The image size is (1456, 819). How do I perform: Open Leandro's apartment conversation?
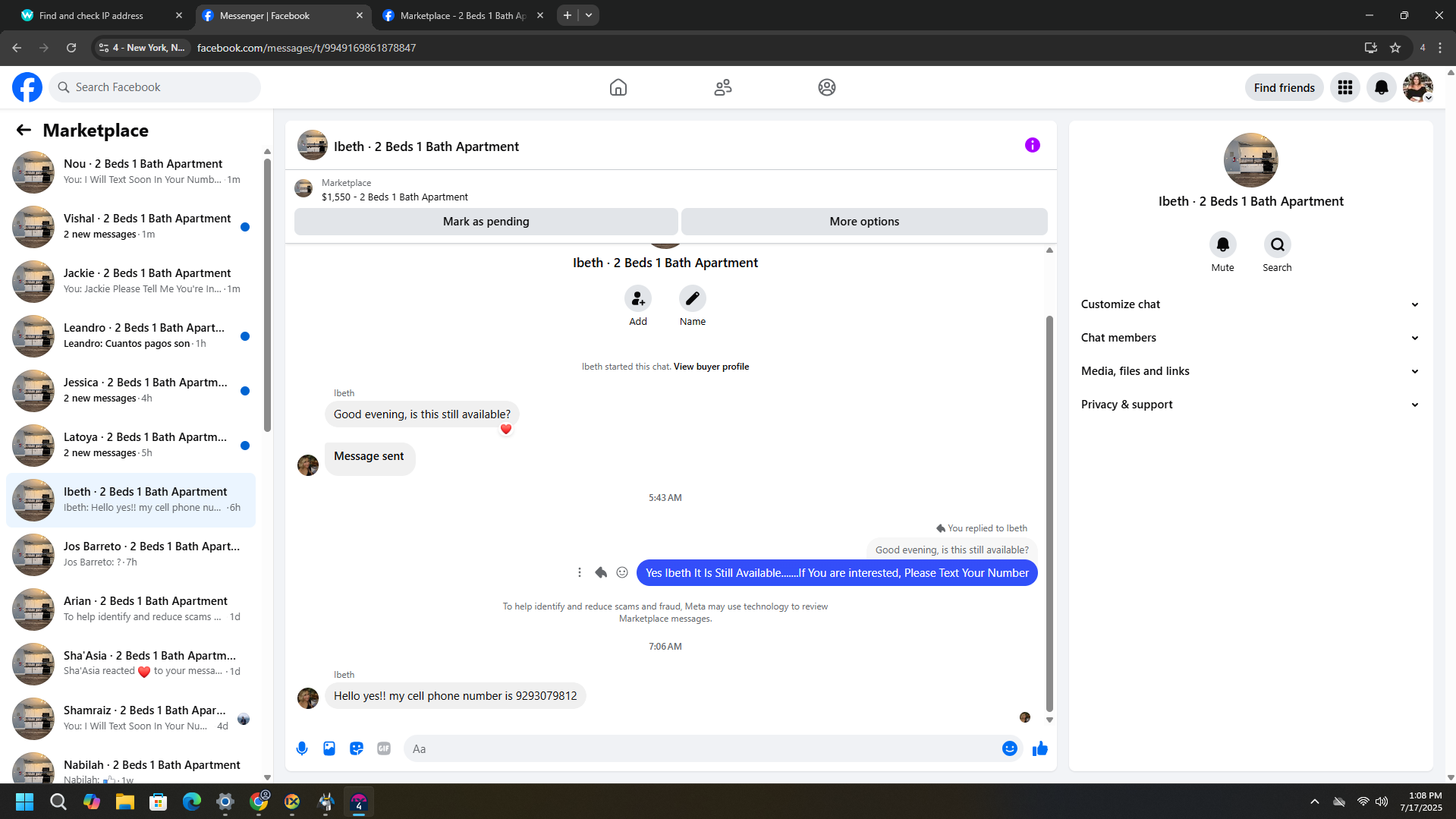[x=131, y=335]
